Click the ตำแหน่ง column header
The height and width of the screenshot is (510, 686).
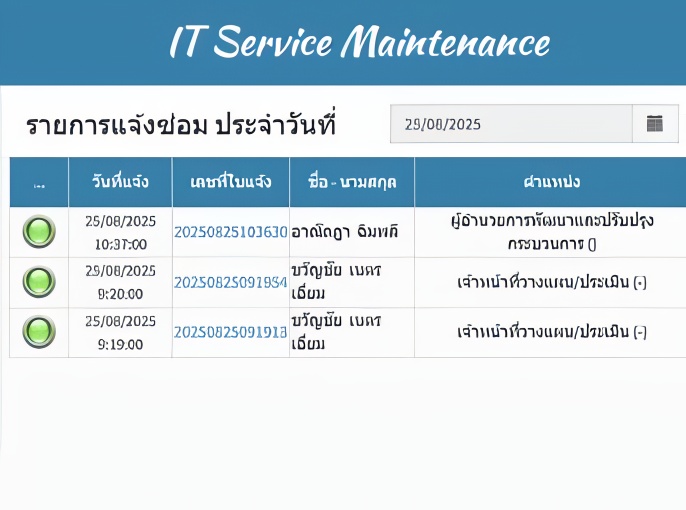[x=551, y=182]
